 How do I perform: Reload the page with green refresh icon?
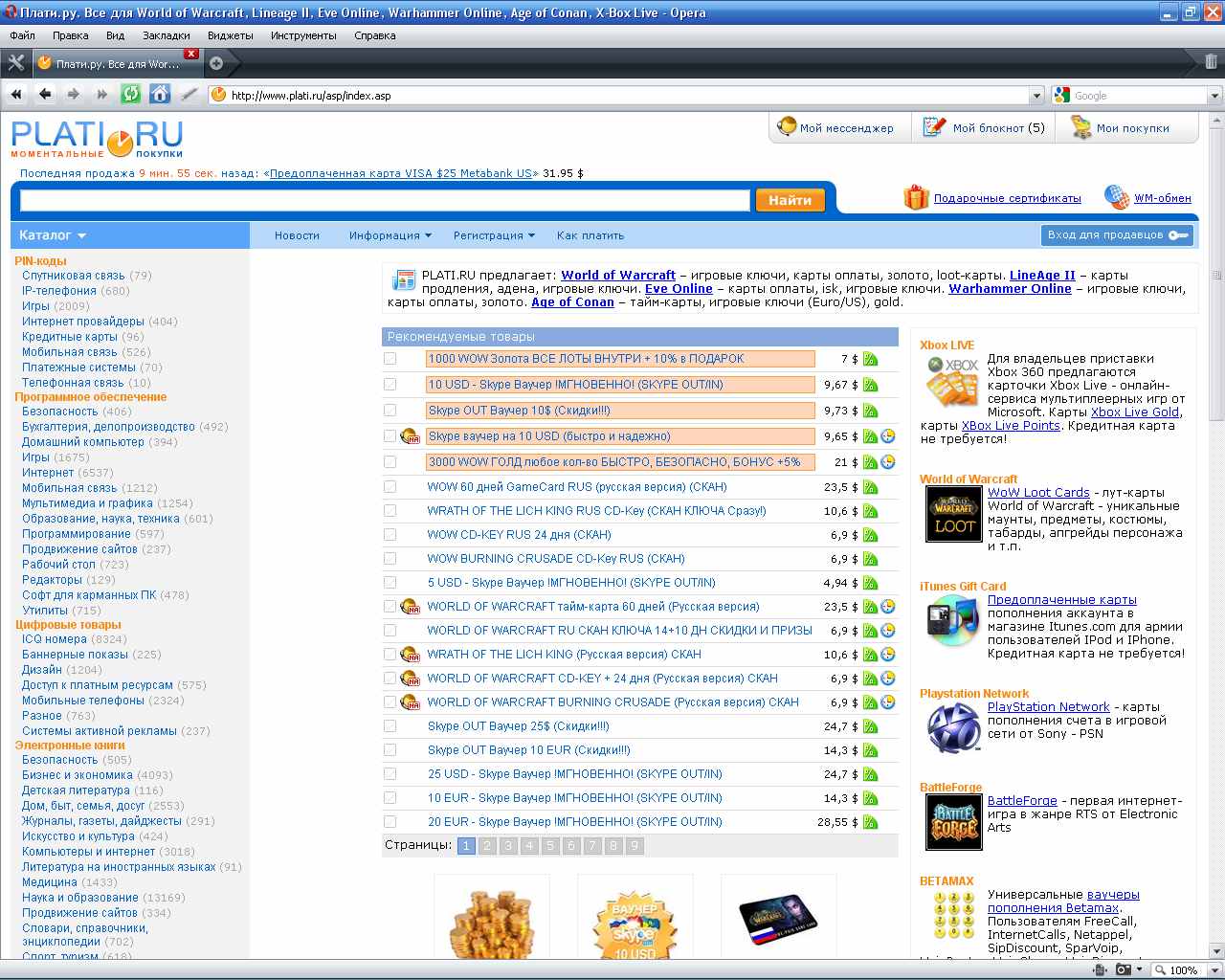131,94
